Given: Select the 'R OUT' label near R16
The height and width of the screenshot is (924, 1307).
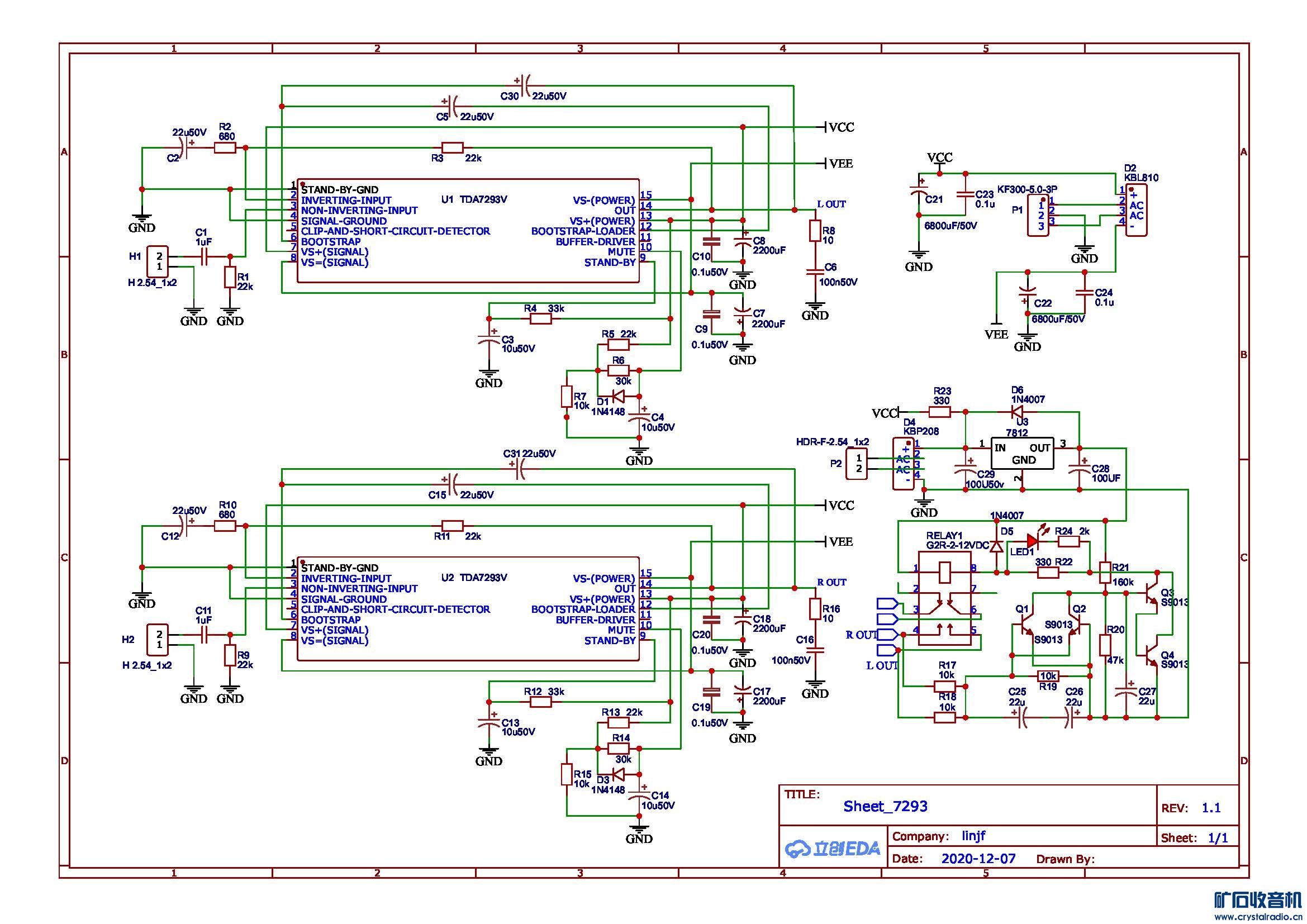Looking at the screenshot, I should [831, 582].
